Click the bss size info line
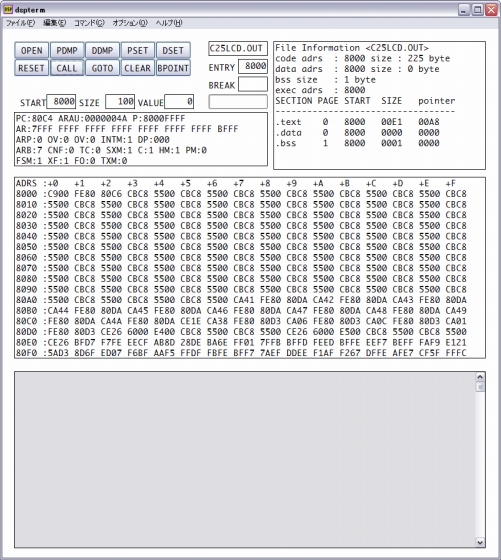 click(x=325, y=80)
